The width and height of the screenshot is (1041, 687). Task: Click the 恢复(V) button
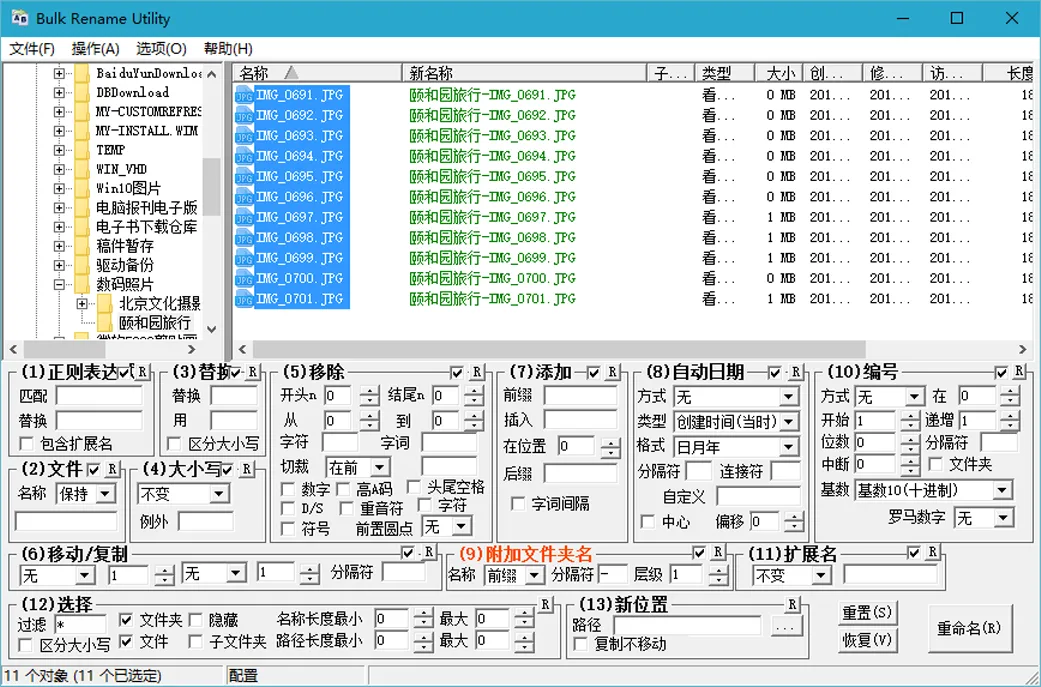click(866, 640)
